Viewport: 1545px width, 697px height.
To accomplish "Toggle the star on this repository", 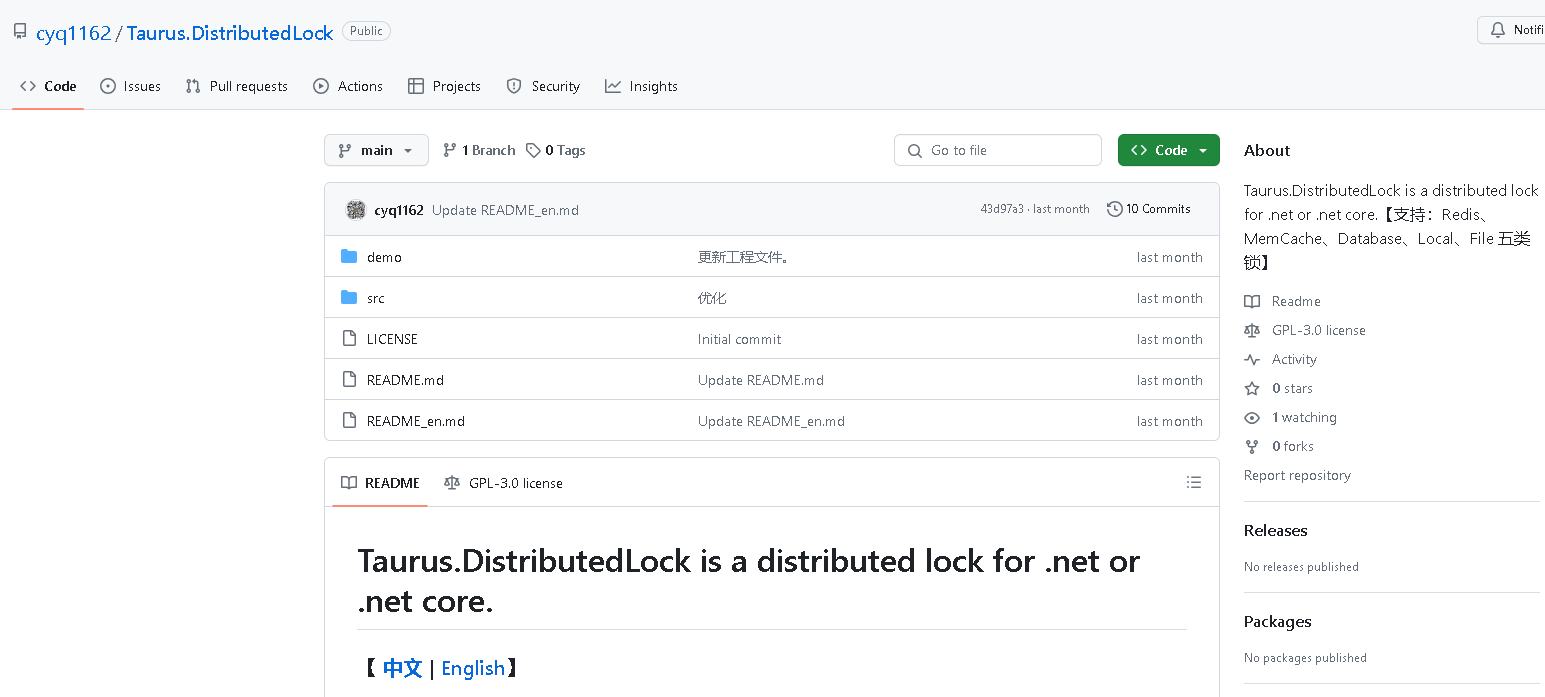I will pos(1252,388).
